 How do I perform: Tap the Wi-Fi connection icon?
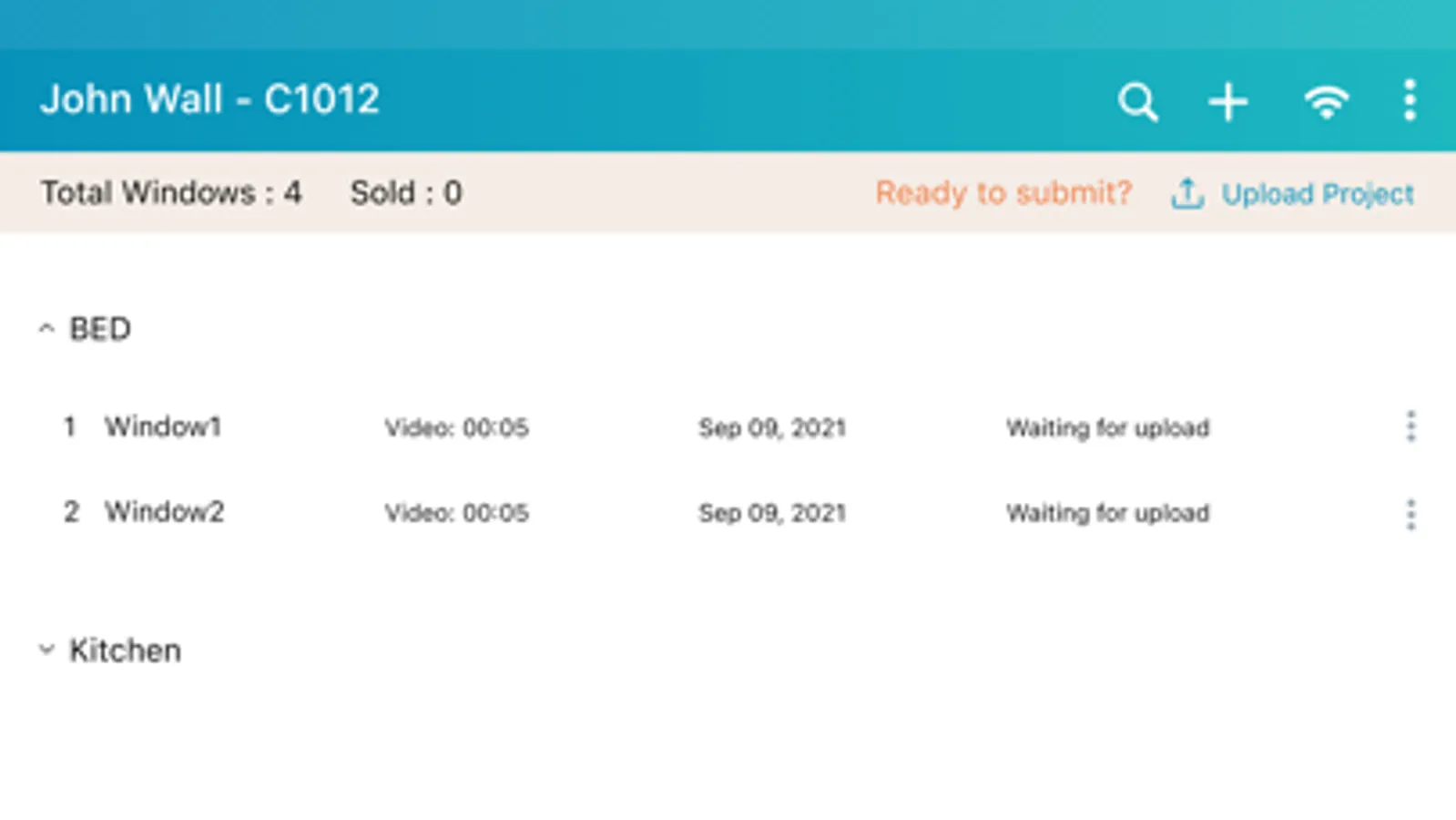1326,101
